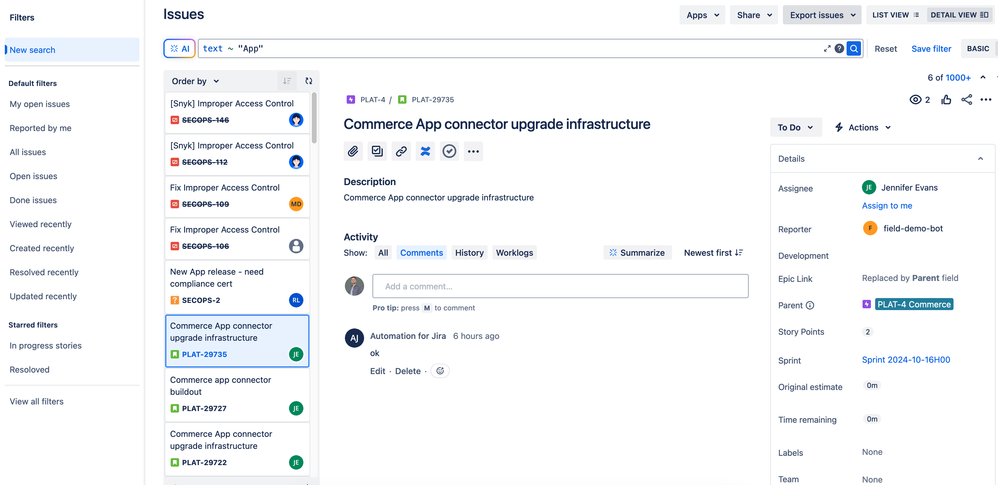Show History activity tab
998x485 pixels.
[470, 253]
